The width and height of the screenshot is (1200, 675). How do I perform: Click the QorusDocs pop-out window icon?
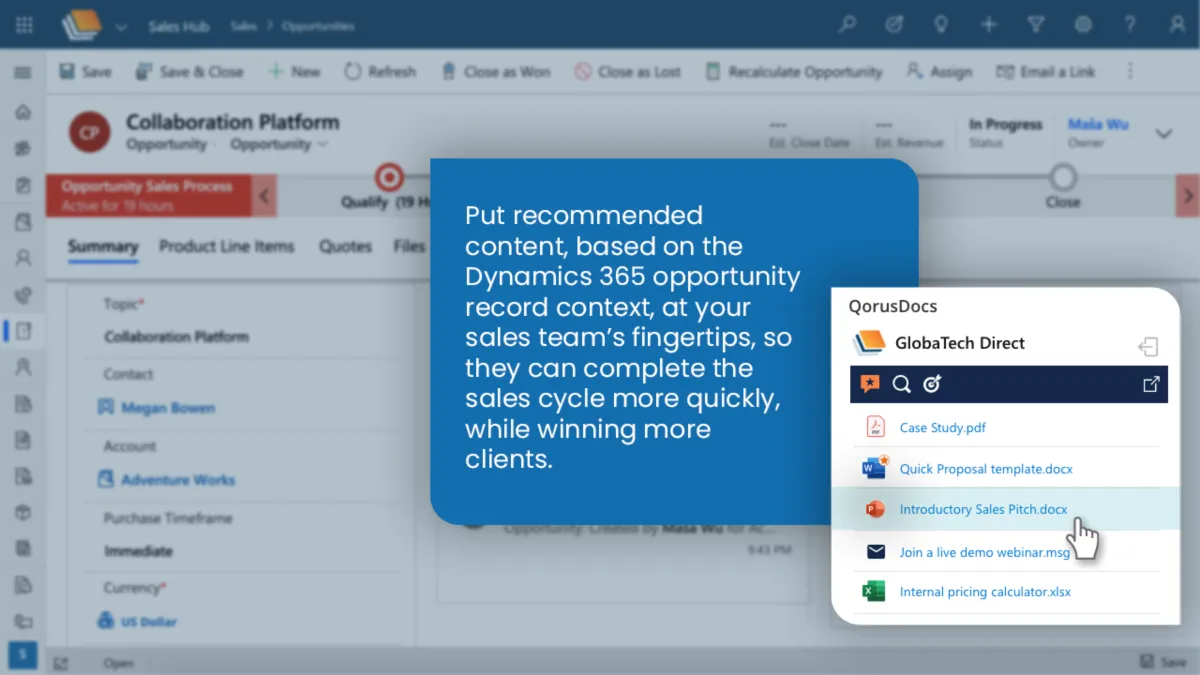pos(1151,384)
